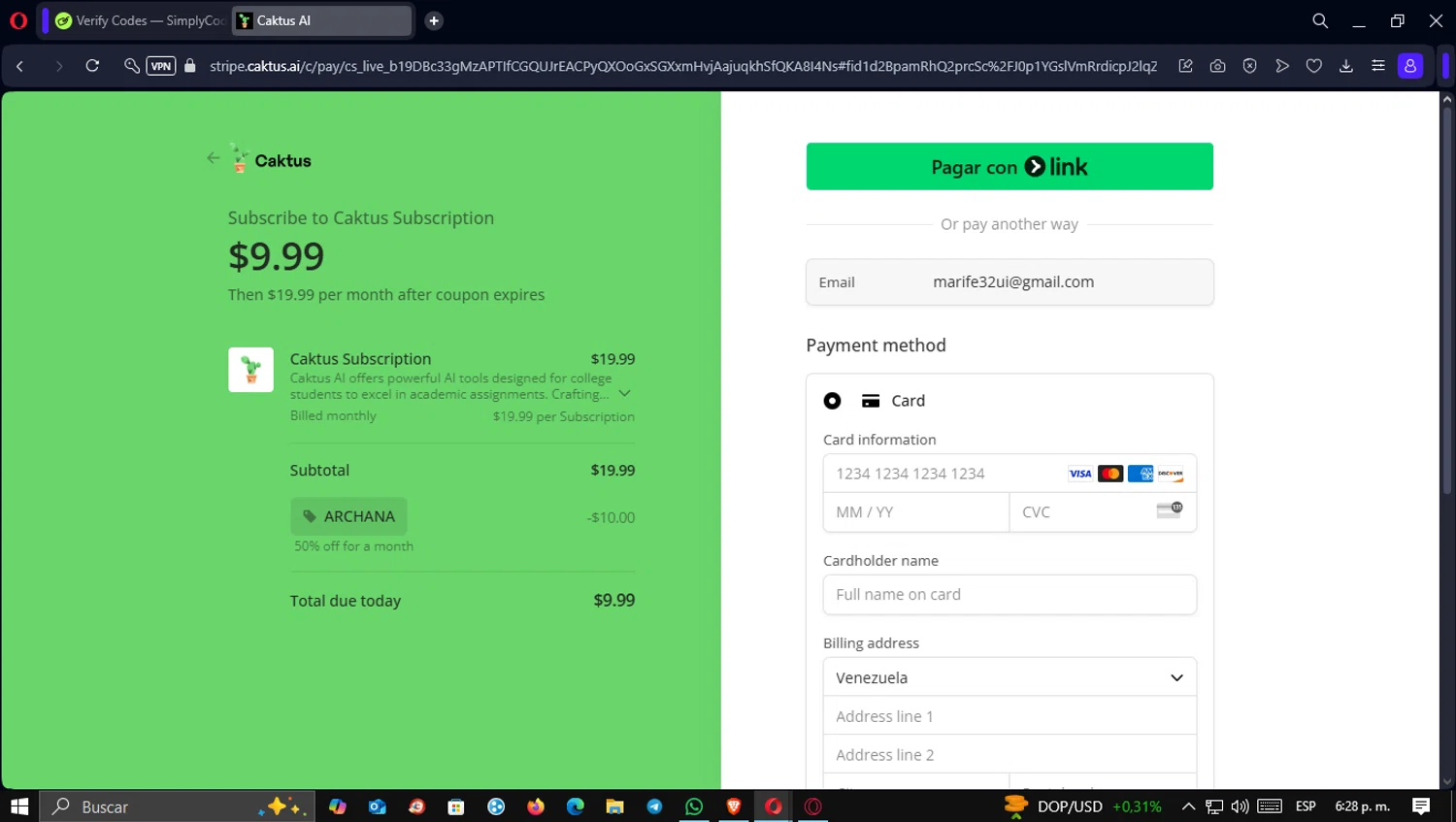Viewport: 1456px width, 822px height.
Task: Click the Address line 1 field
Action: pos(1009,716)
